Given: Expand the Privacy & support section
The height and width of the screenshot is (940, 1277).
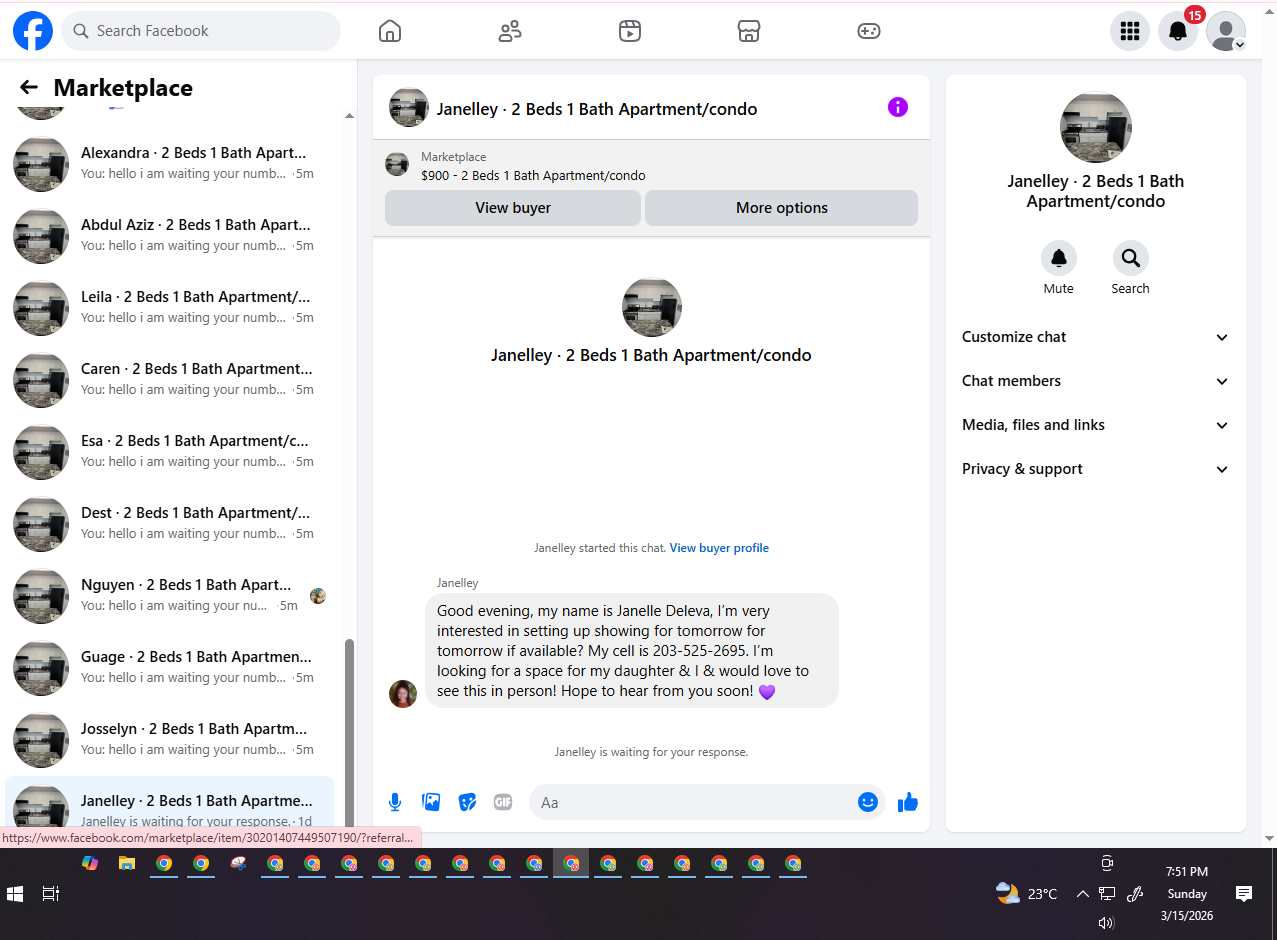Looking at the screenshot, I should point(1096,469).
